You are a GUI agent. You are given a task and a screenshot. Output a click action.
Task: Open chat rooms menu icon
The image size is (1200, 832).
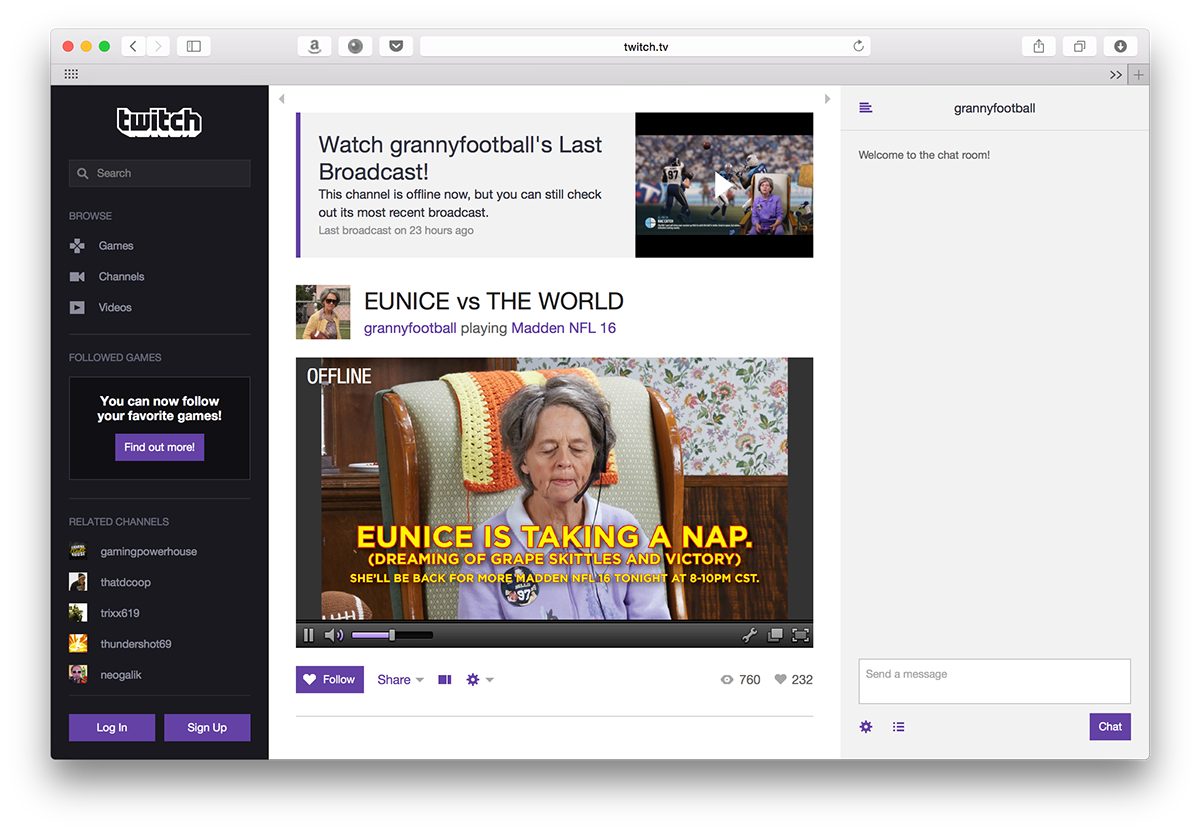[866, 108]
